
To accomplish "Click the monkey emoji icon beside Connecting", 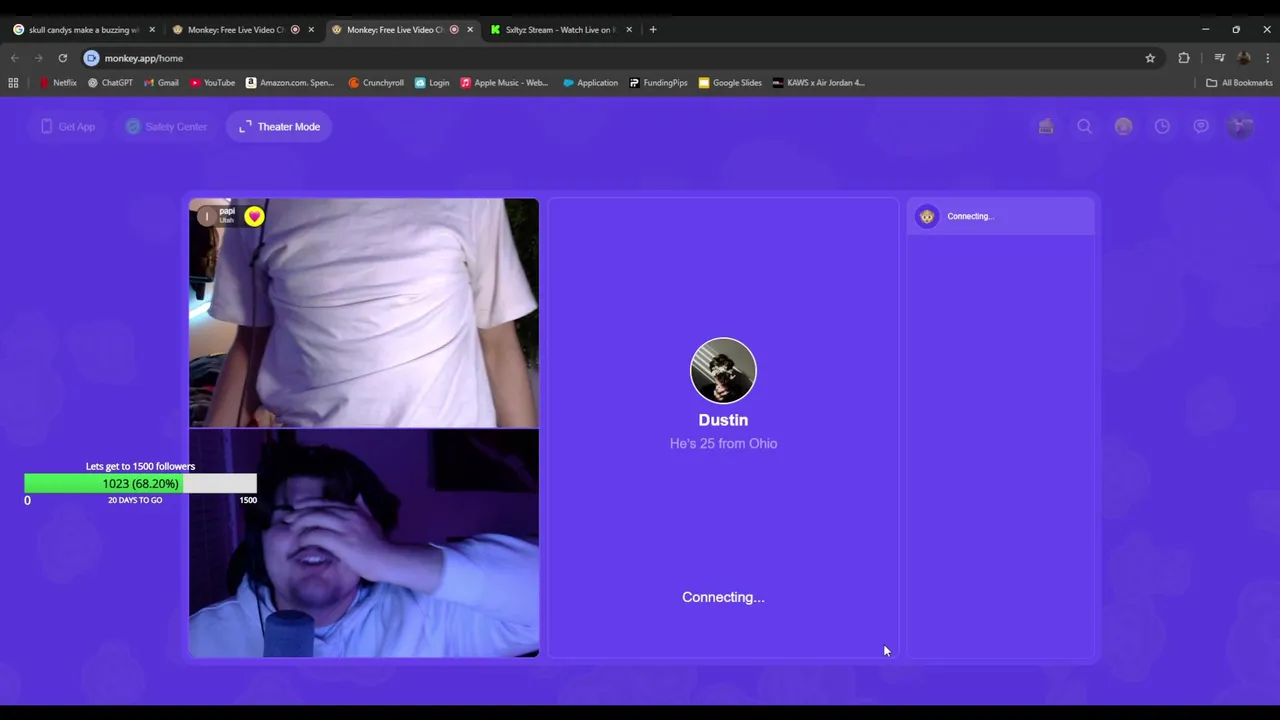I will 927,216.
